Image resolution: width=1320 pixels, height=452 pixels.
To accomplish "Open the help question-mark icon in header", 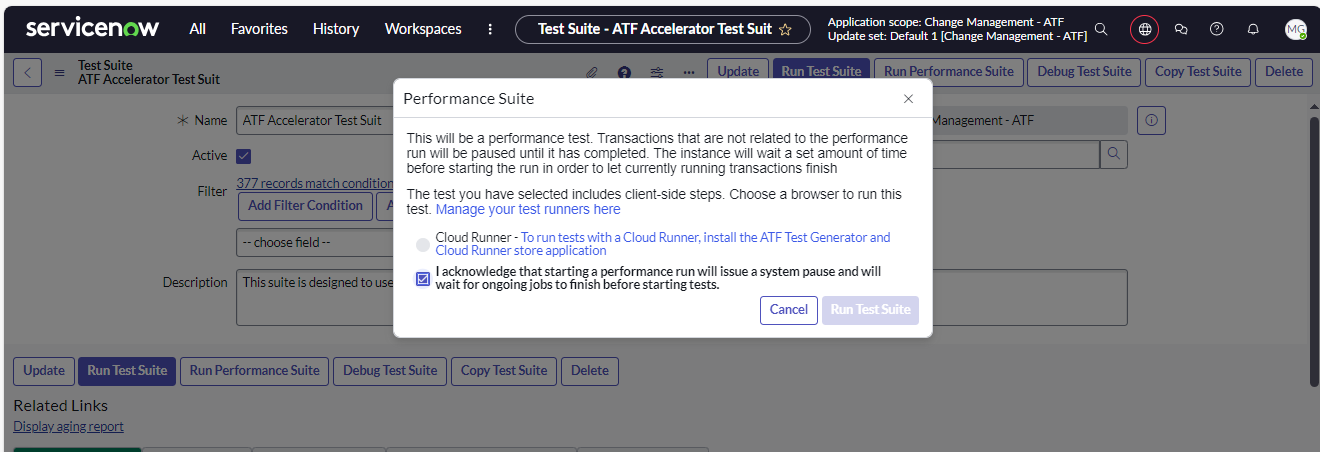I will pyautogui.click(x=1217, y=29).
